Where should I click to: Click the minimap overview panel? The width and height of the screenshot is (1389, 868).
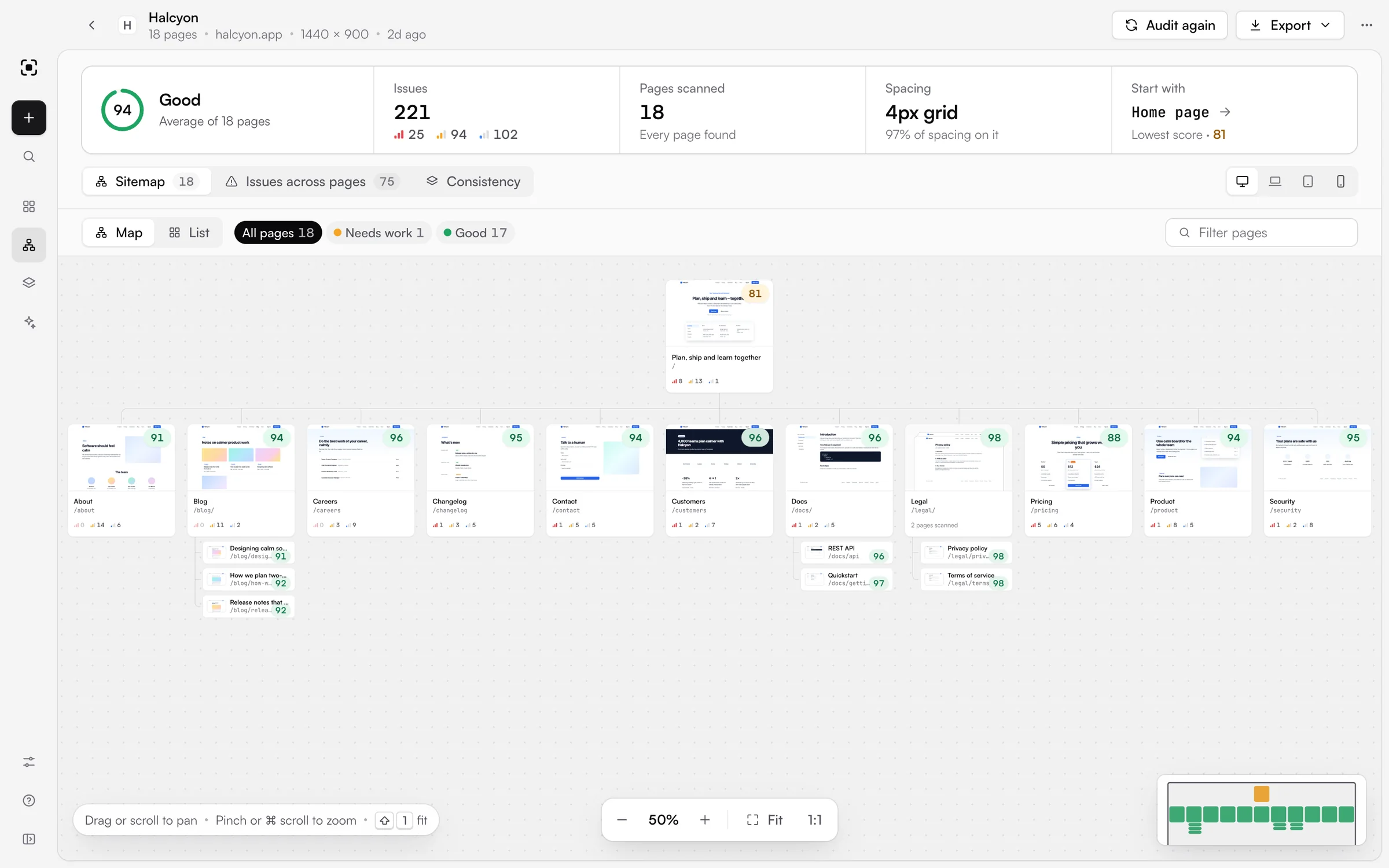tap(1261, 810)
